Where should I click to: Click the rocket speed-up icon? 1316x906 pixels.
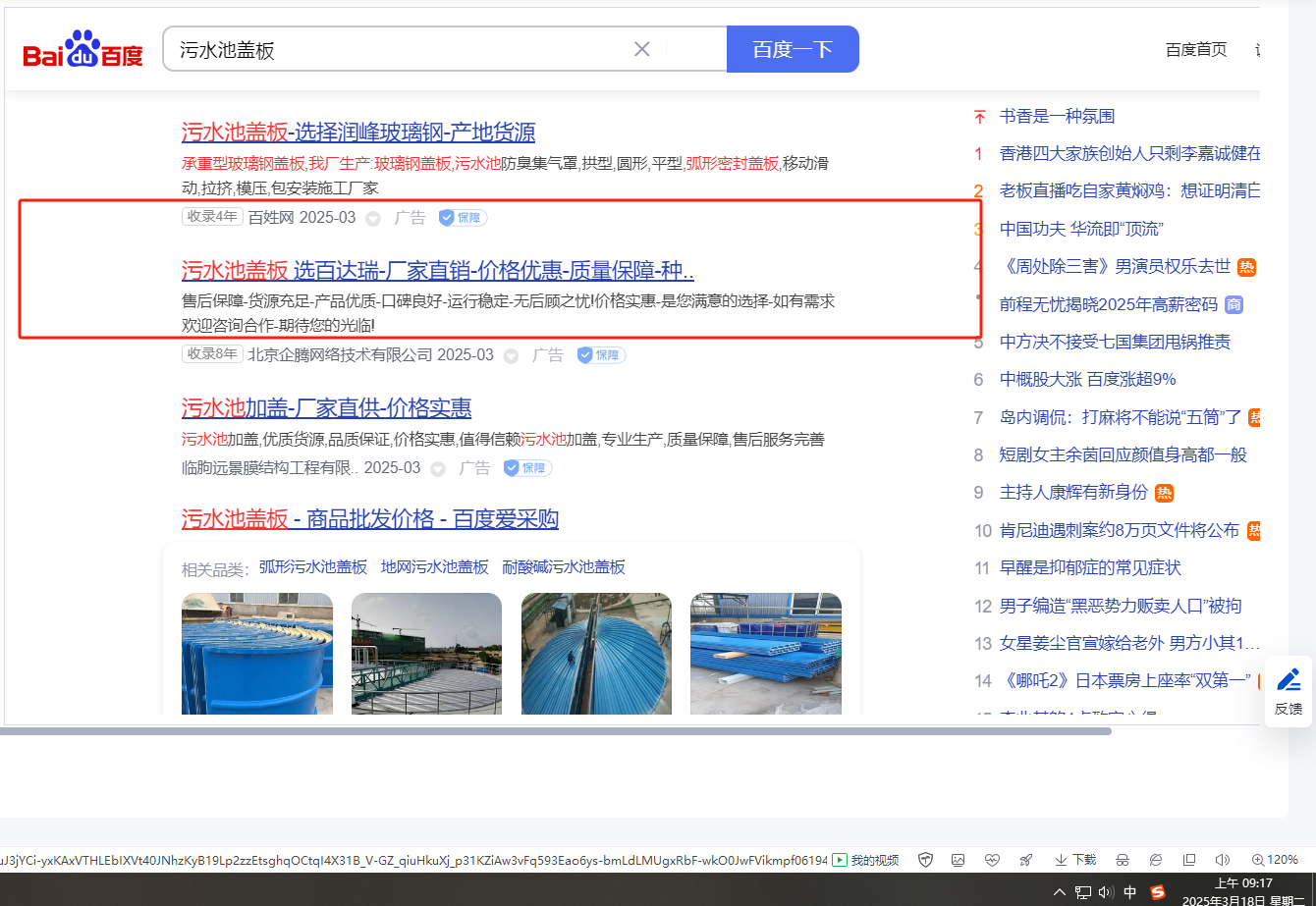tap(1025, 860)
